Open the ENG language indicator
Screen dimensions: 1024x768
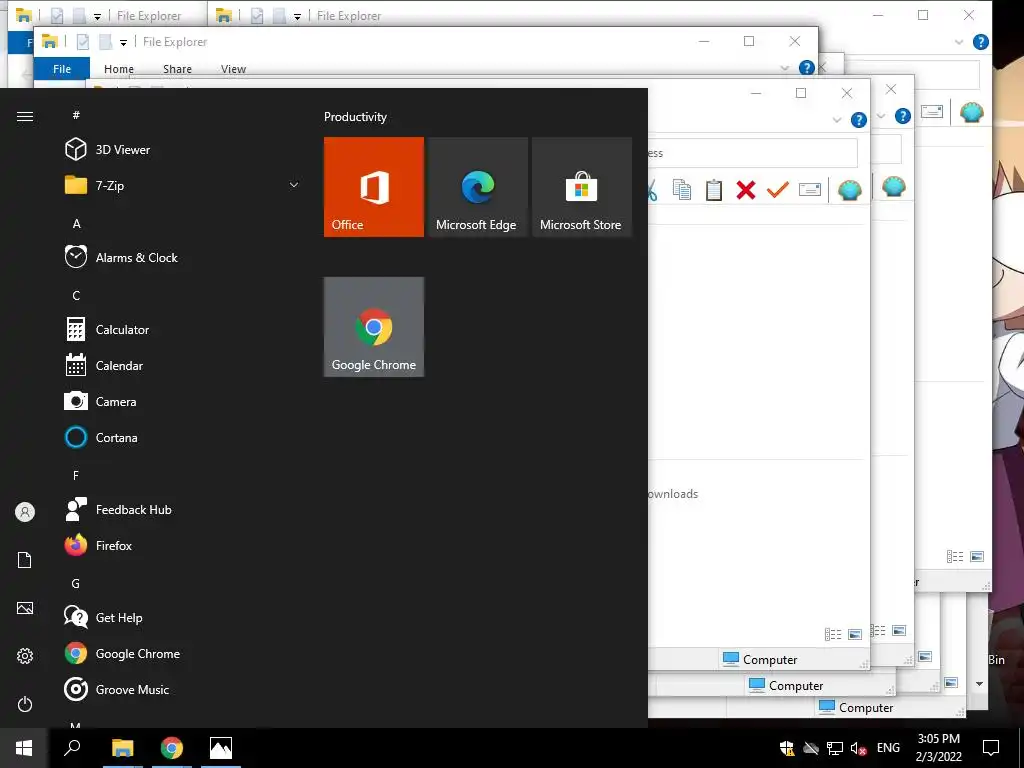(x=888, y=748)
